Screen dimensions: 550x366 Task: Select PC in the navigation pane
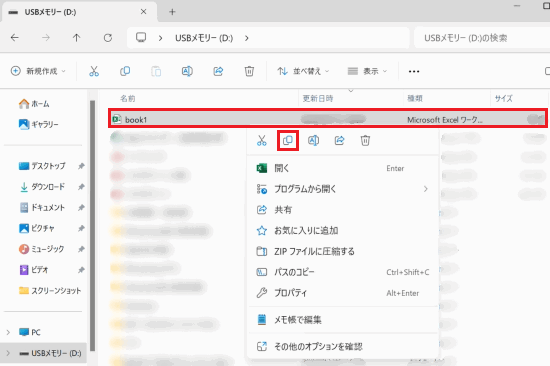(30, 332)
